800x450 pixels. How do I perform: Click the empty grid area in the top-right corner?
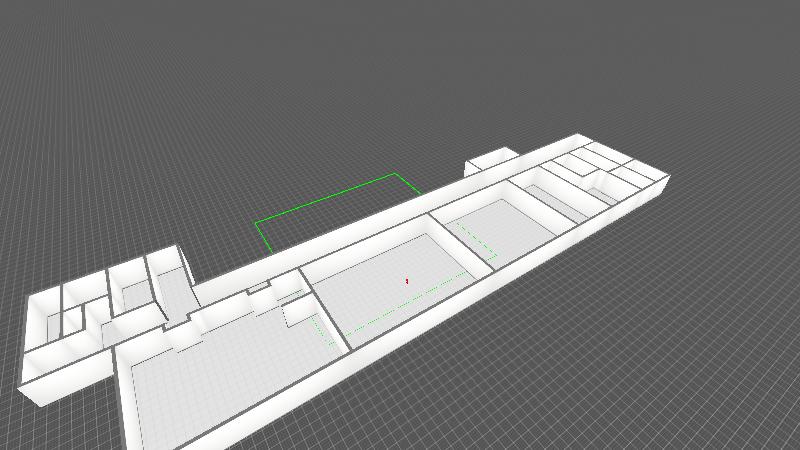coord(720,50)
